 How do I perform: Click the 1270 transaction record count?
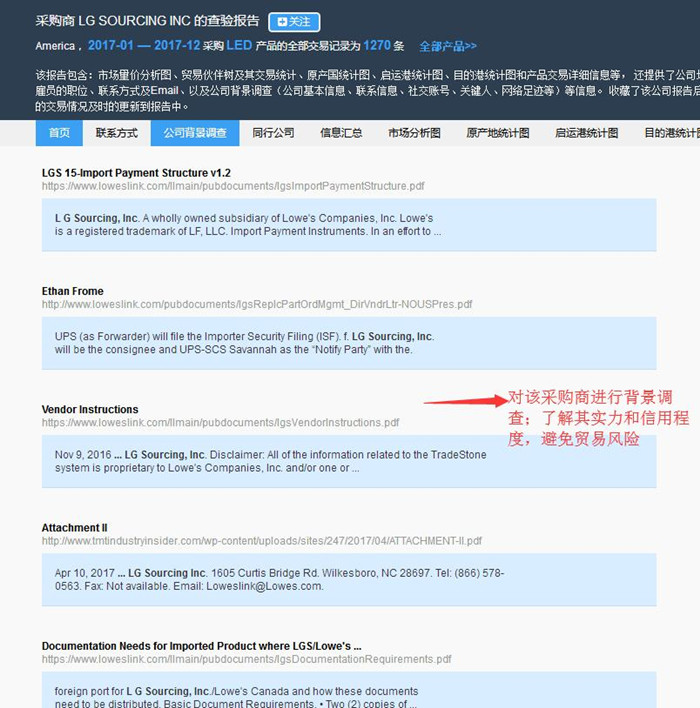(x=377, y=46)
